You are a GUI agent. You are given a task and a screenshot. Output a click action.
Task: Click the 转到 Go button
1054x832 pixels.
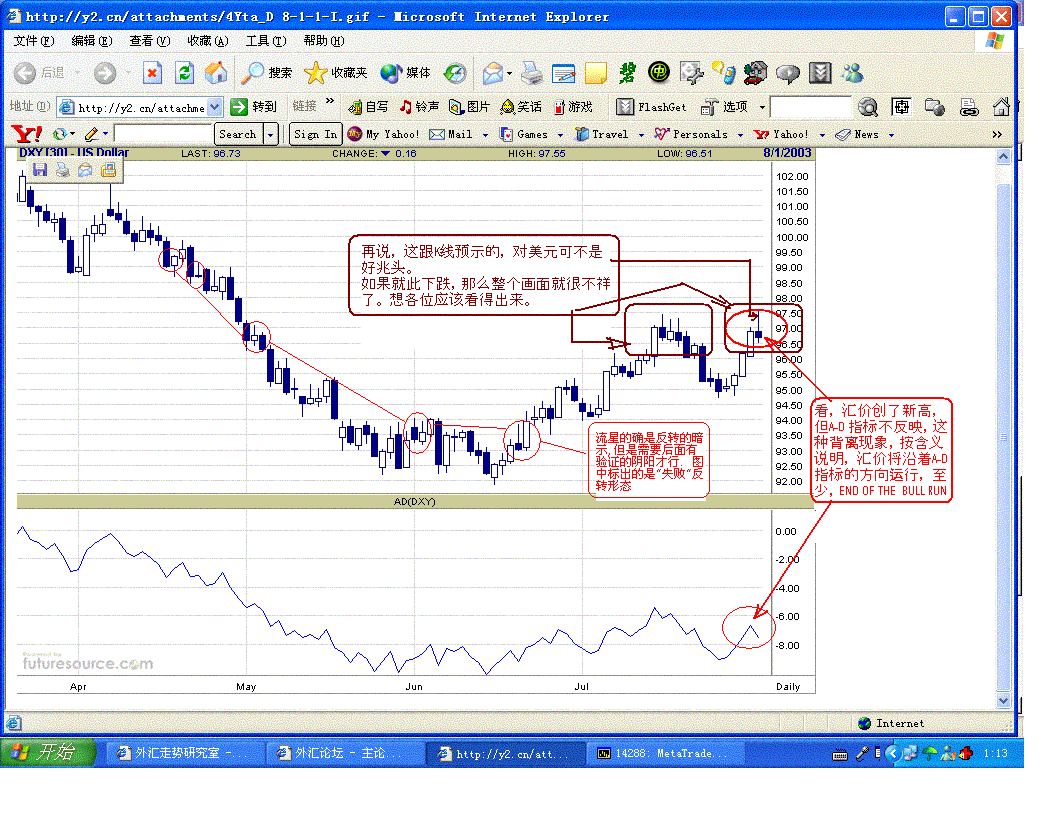click(253, 107)
